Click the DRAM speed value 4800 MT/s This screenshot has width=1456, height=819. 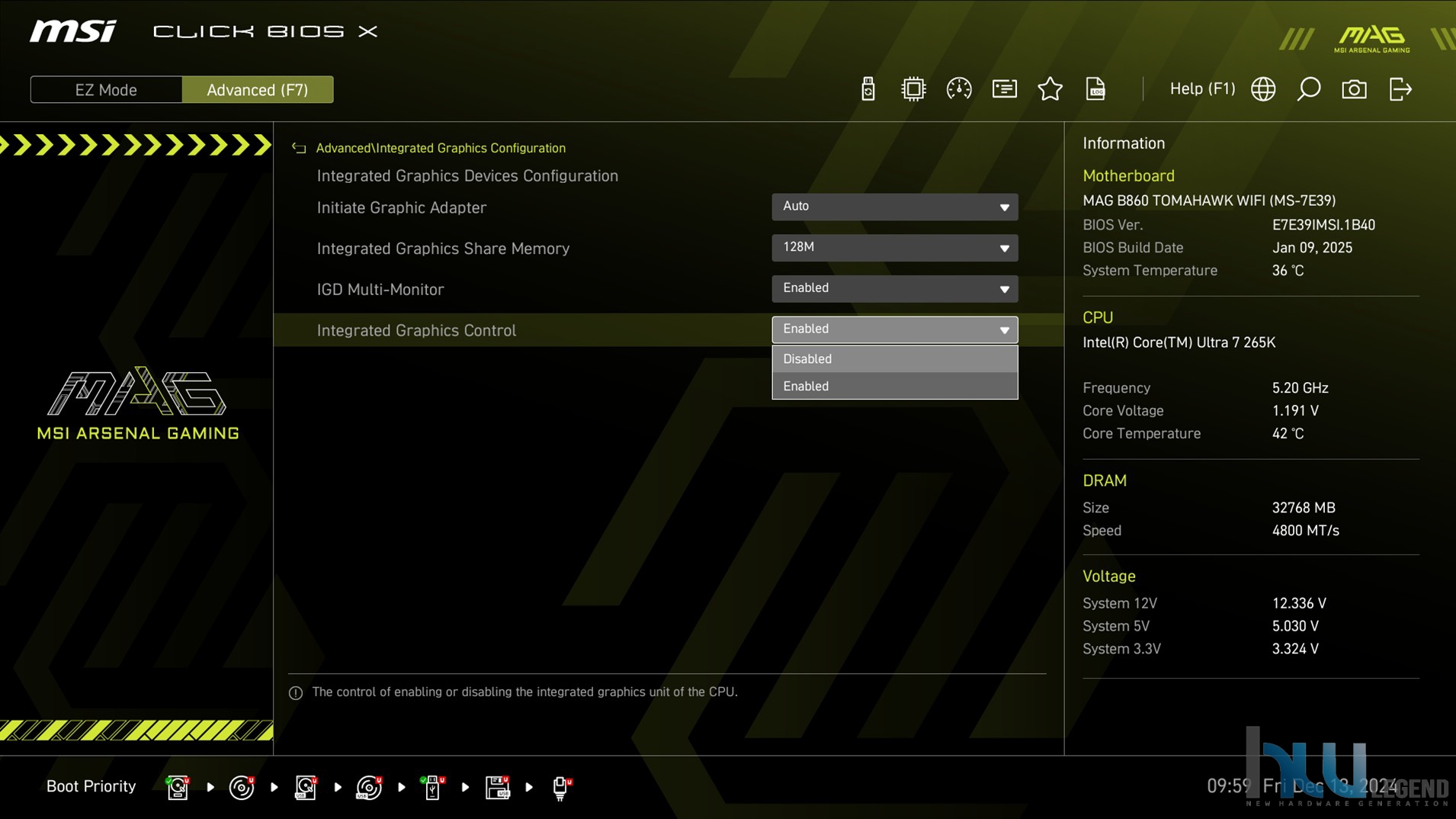1305,531
